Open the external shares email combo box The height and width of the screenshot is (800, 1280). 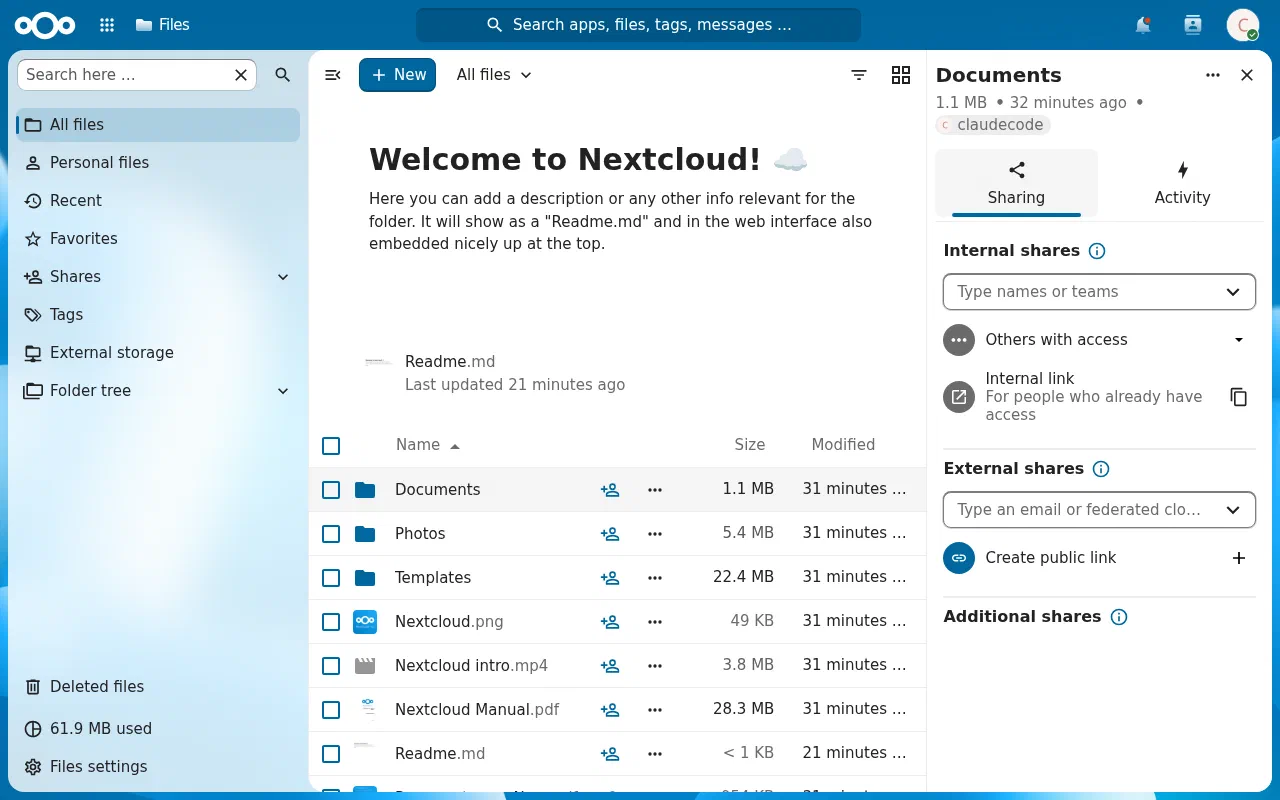click(x=1099, y=510)
